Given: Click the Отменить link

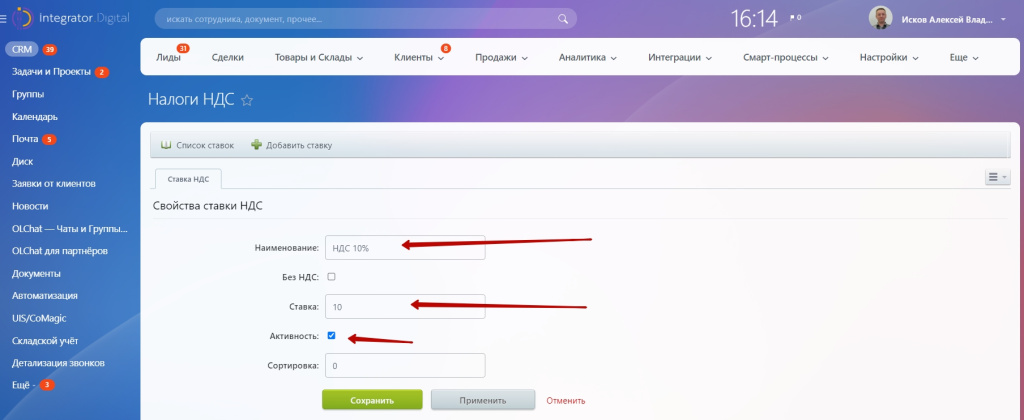Looking at the screenshot, I should (x=565, y=400).
